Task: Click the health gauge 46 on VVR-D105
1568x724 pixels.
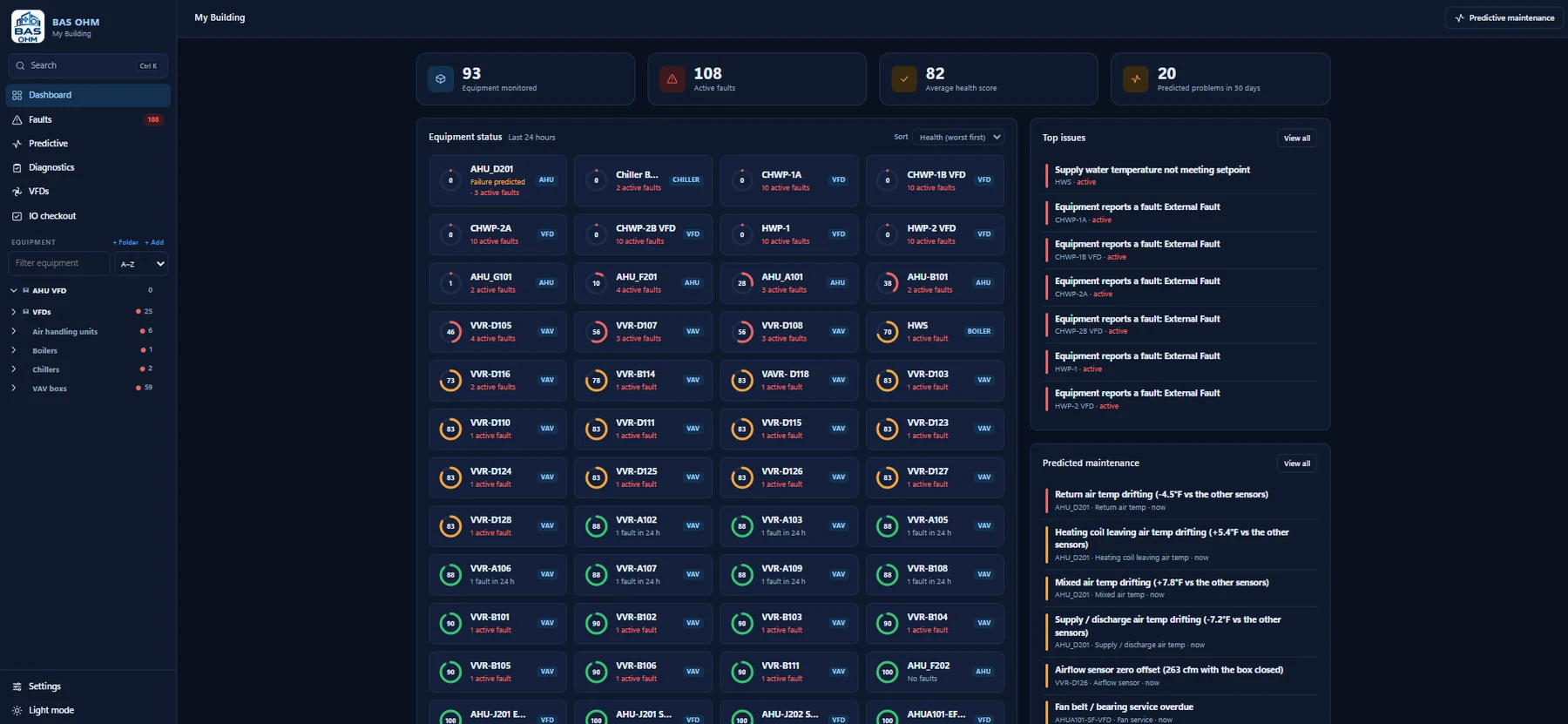Action: (x=450, y=332)
